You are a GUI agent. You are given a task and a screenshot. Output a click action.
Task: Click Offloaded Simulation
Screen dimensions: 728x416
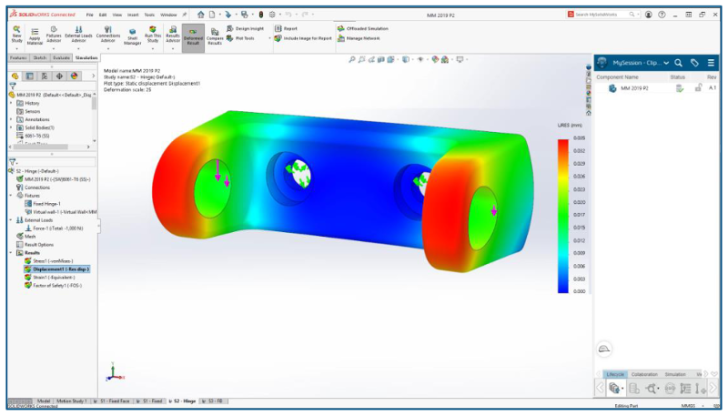point(363,29)
